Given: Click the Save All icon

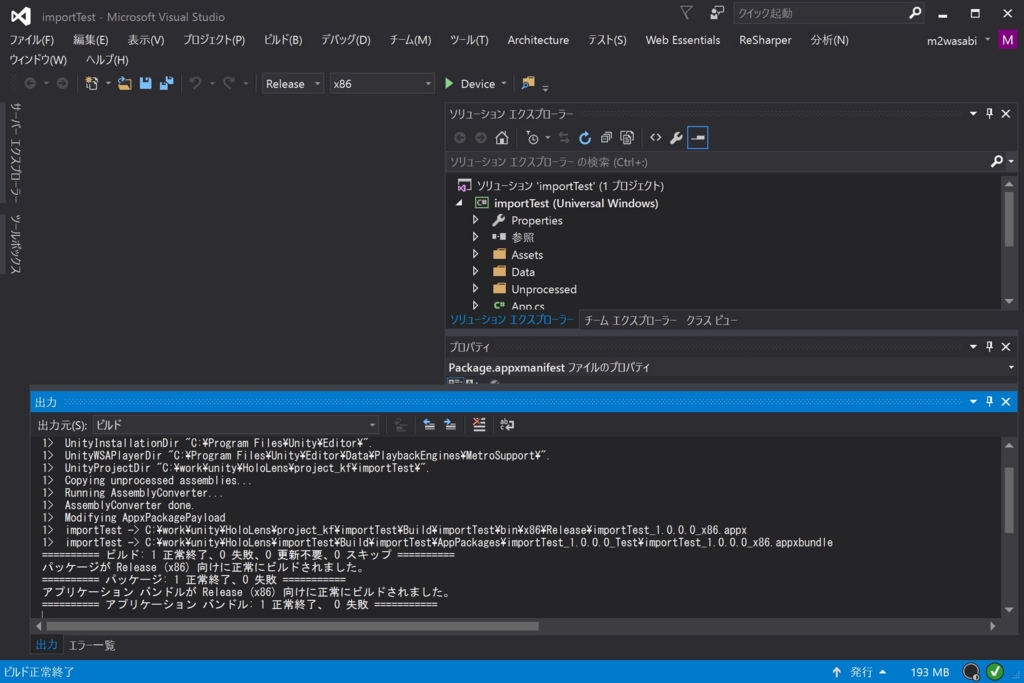Looking at the screenshot, I should (x=167, y=84).
